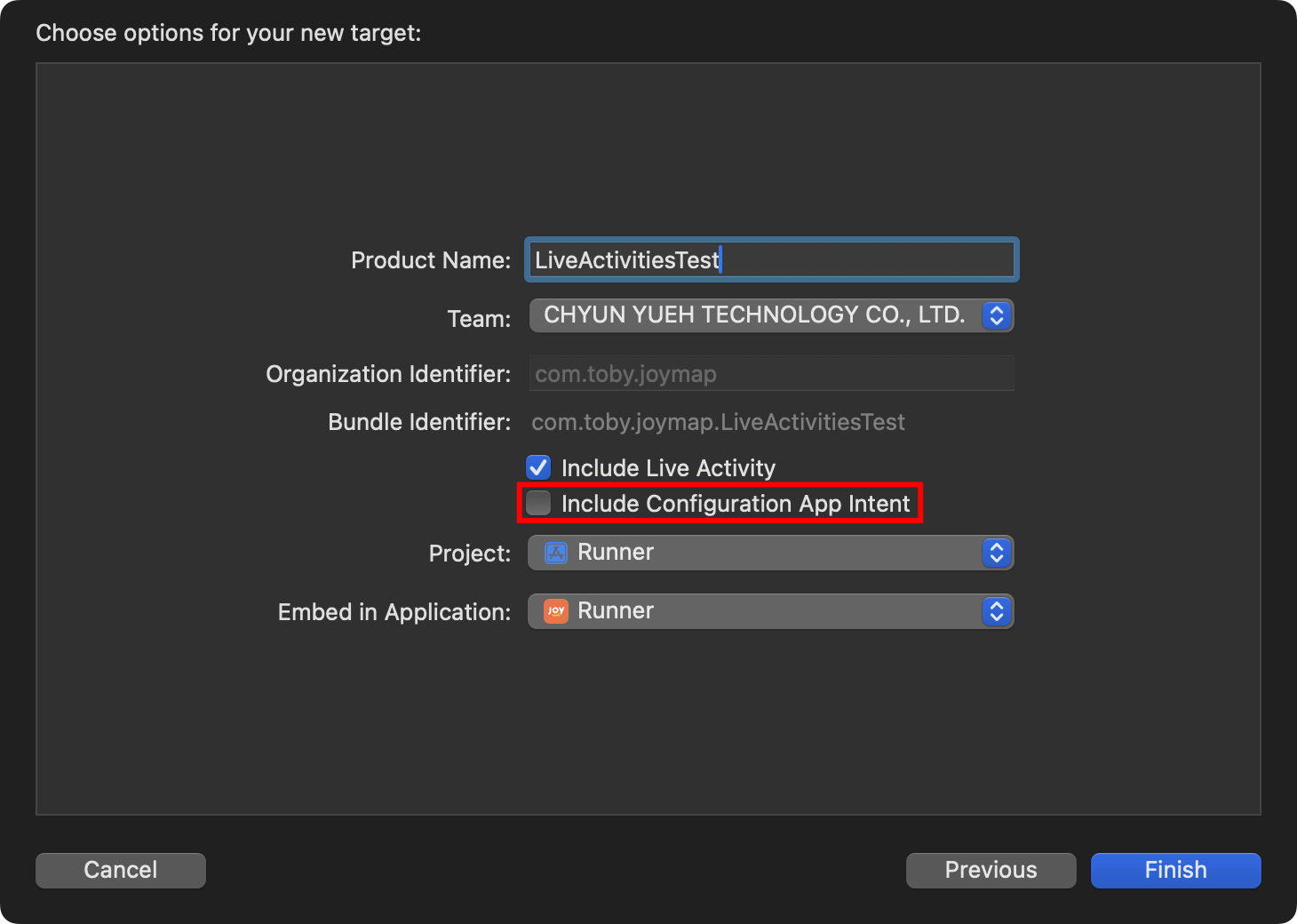Open the Team dropdown showing CHYUN YUEH TECHNOLOGY
The width and height of the screenshot is (1297, 924).
coord(755,315)
